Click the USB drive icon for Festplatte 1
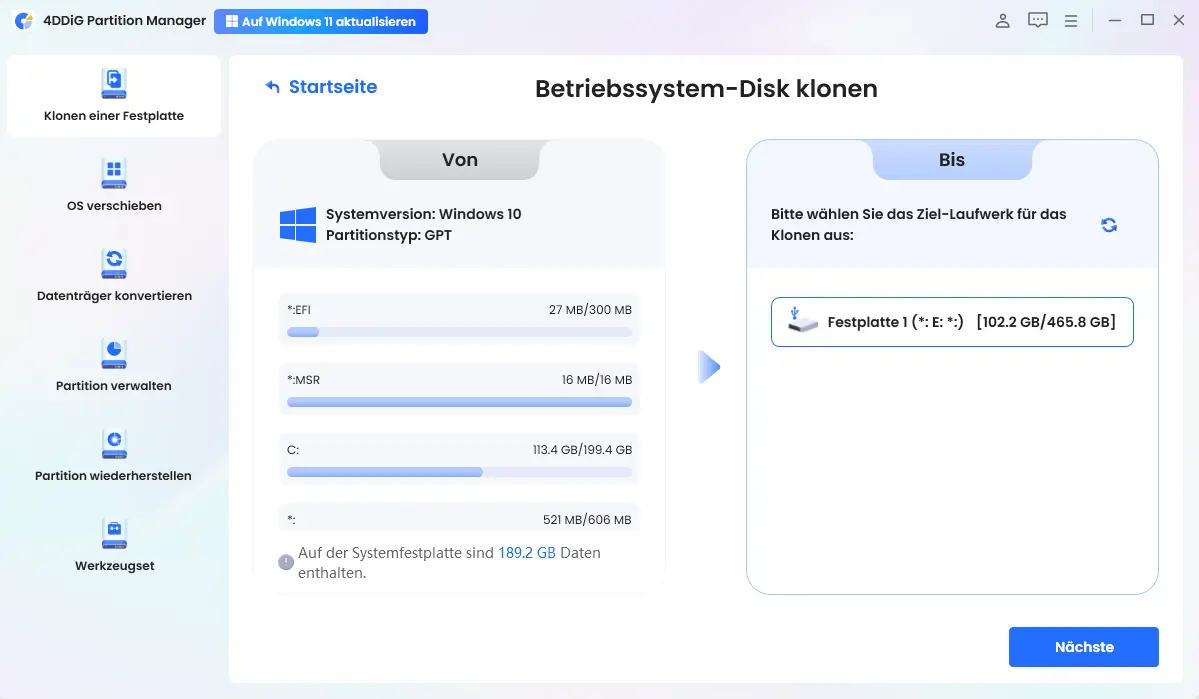 click(801, 320)
